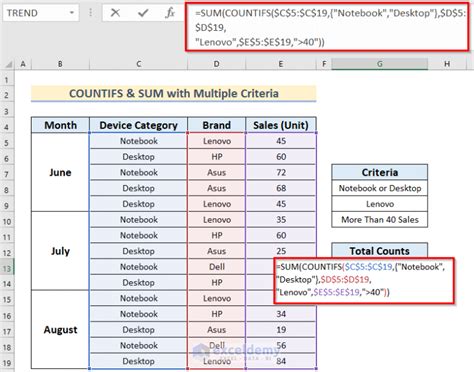
Task: Select row 1 header
Action: point(7,80)
